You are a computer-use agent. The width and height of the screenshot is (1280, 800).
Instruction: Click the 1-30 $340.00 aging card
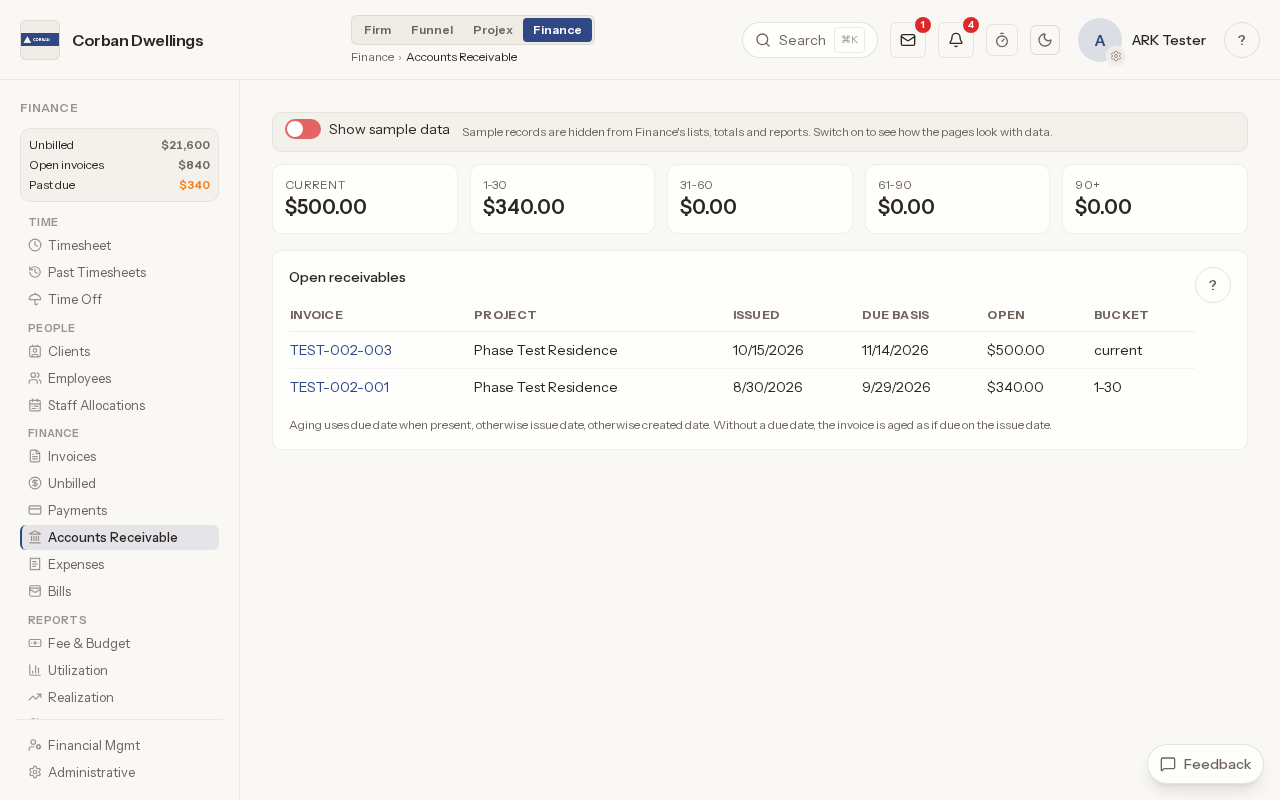click(562, 199)
